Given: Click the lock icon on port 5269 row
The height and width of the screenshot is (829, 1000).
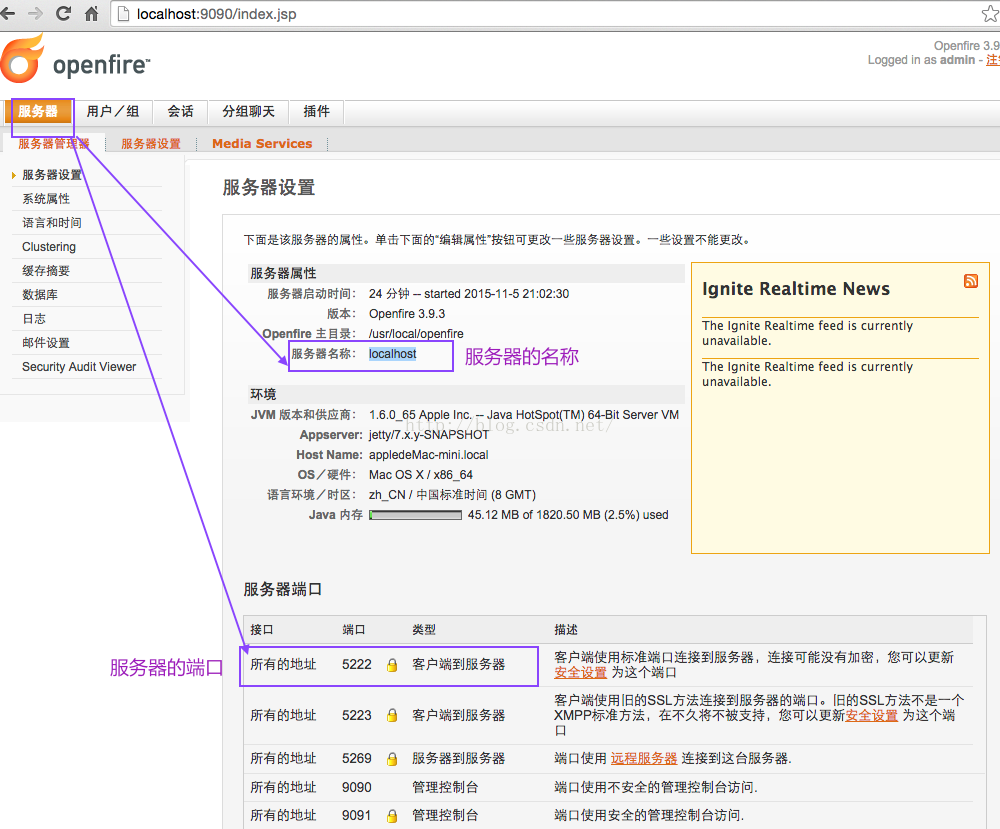Looking at the screenshot, I should pyautogui.click(x=392, y=759).
